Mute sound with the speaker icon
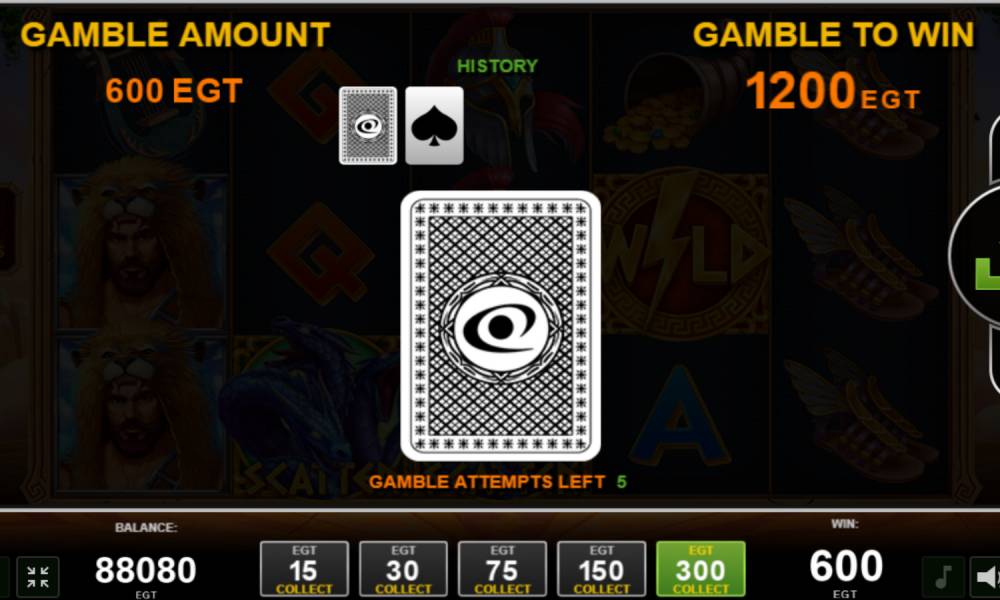The image size is (1000, 600). [985, 576]
